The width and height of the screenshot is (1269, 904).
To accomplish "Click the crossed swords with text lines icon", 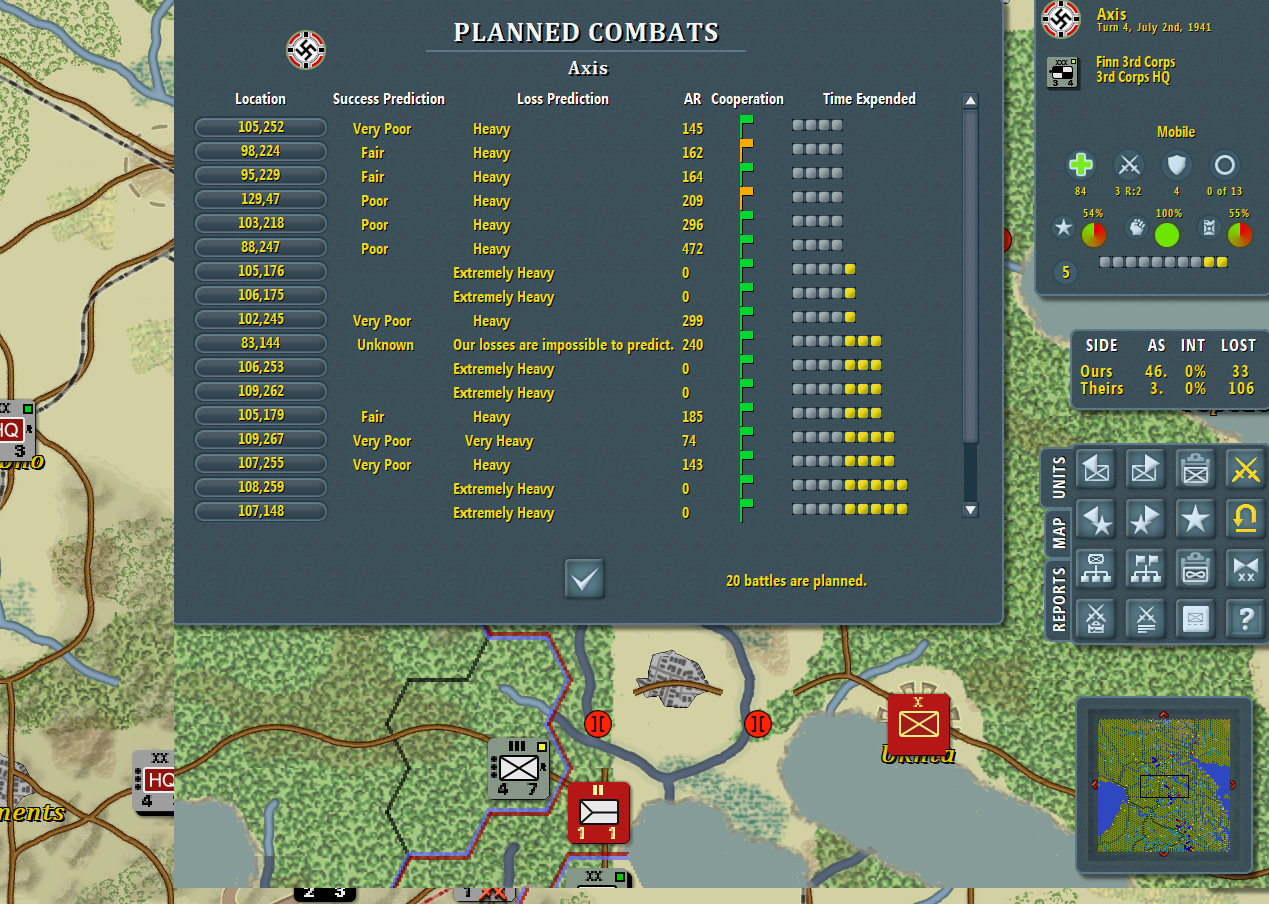I will click(x=1147, y=619).
